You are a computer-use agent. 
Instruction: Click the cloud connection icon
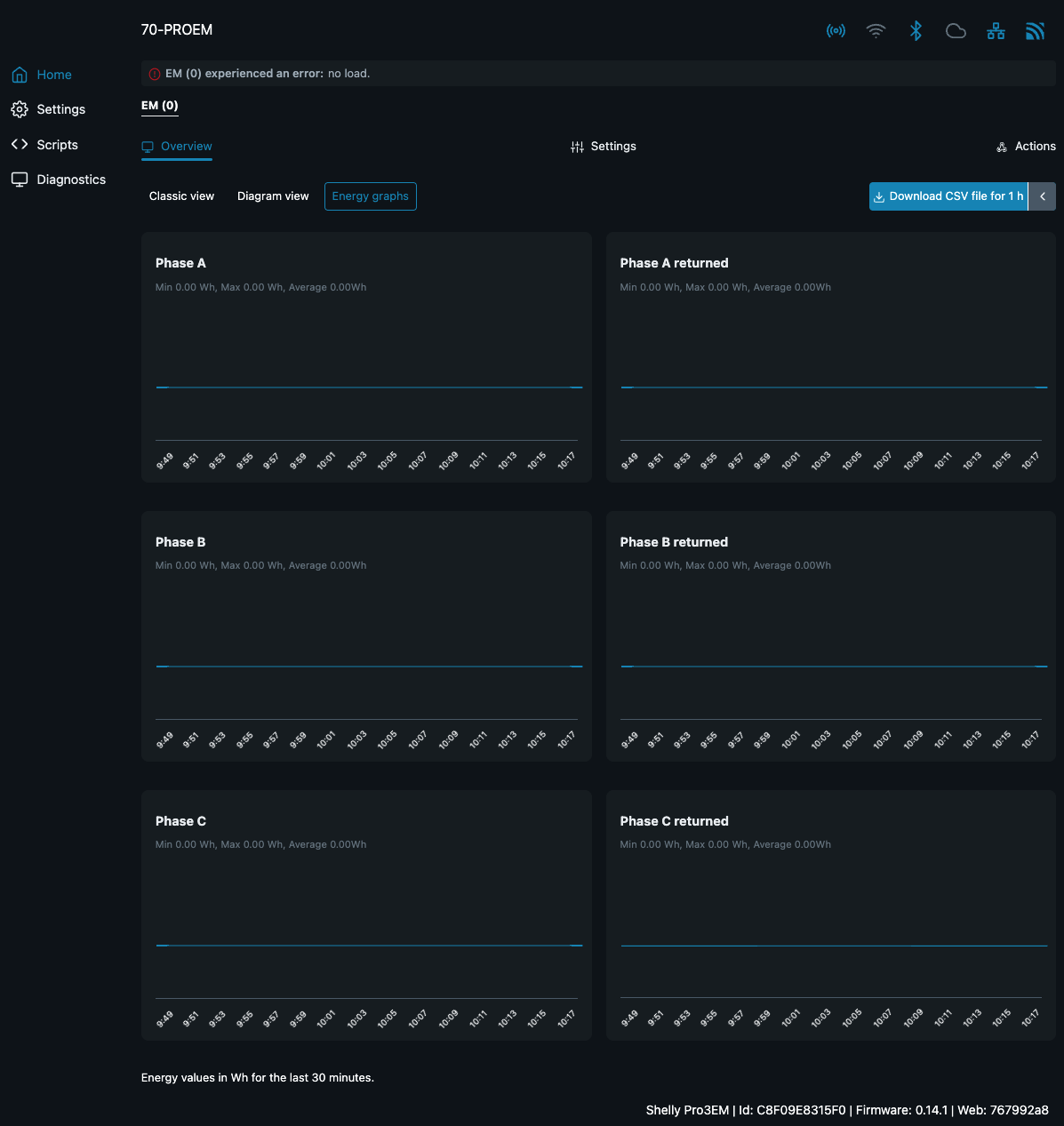pyautogui.click(x=956, y=31)
